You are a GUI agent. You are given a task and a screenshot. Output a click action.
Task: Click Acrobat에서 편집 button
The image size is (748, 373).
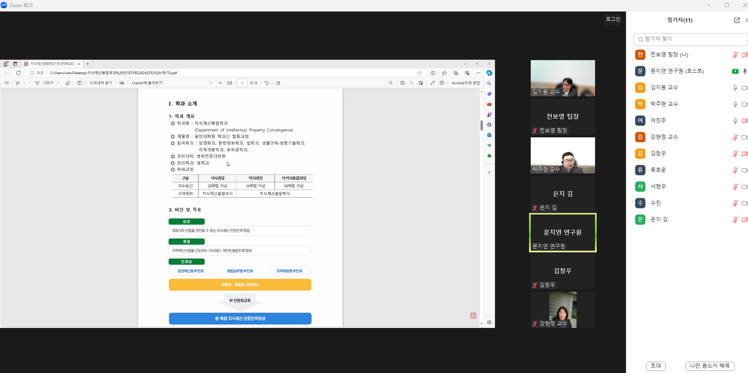pos(466,83)
